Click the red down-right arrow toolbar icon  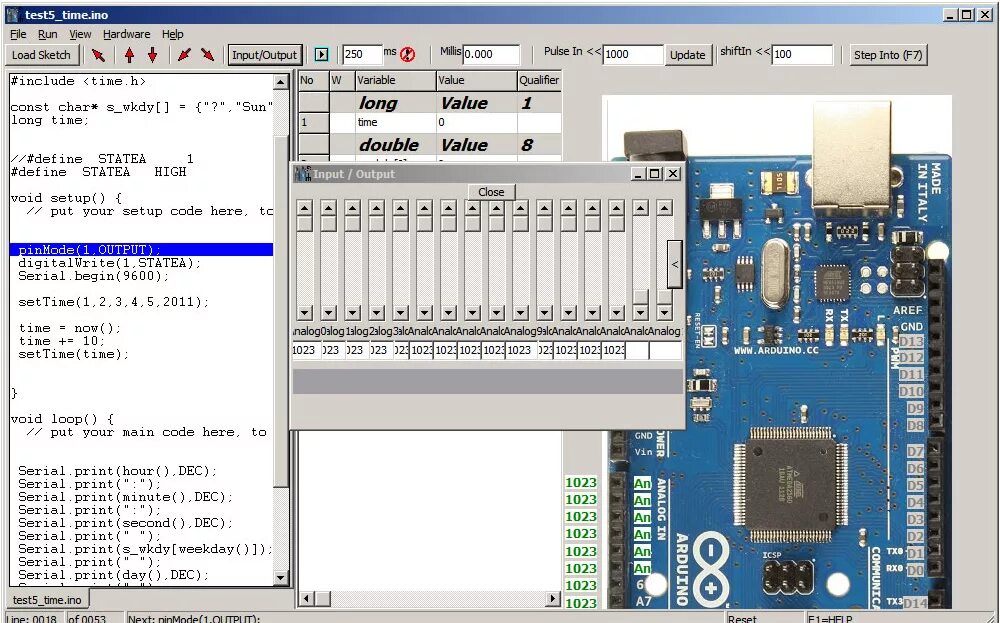coord(207,55)
